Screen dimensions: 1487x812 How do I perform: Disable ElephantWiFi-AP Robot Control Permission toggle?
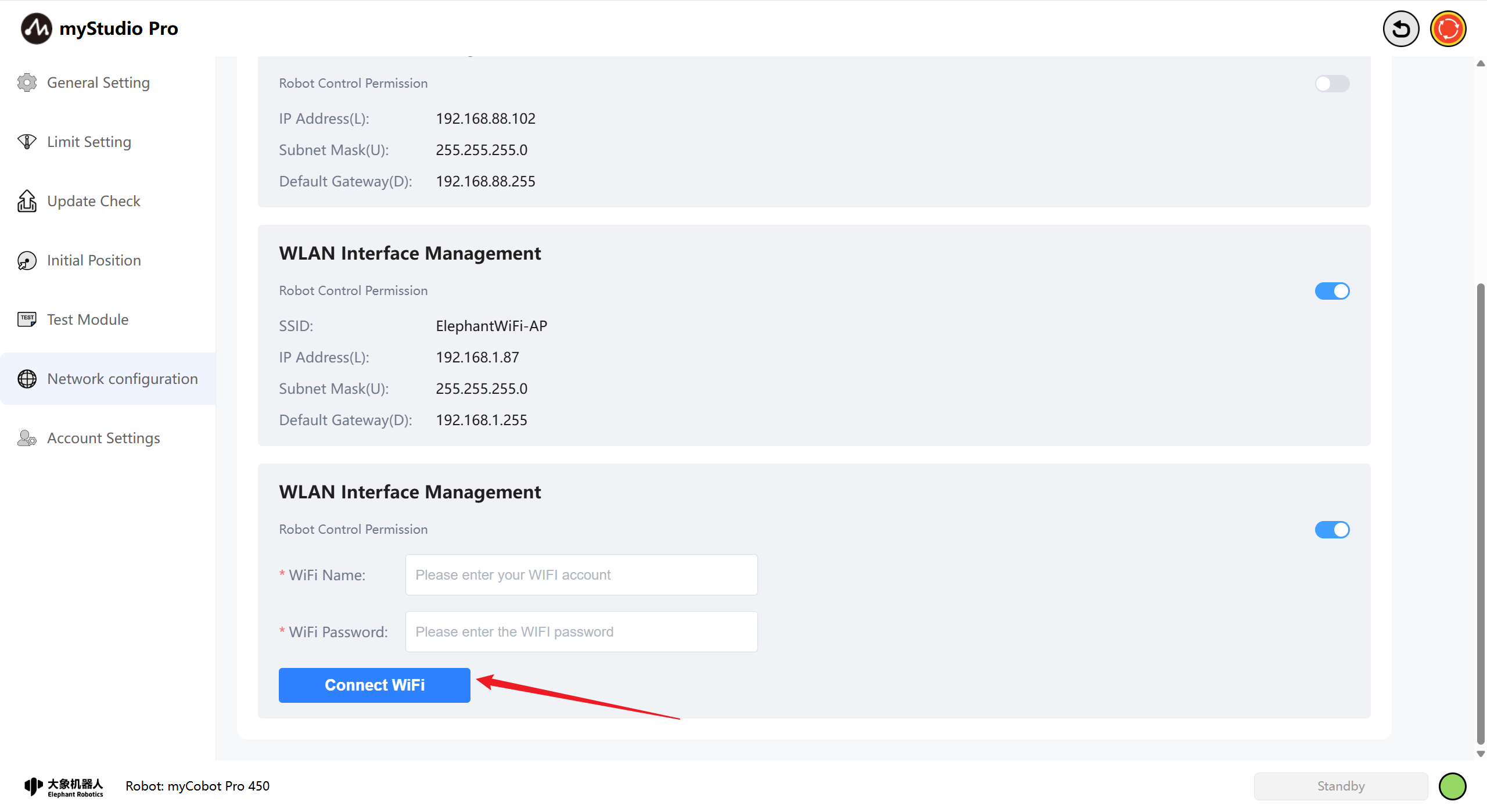tap(1332, 291)
